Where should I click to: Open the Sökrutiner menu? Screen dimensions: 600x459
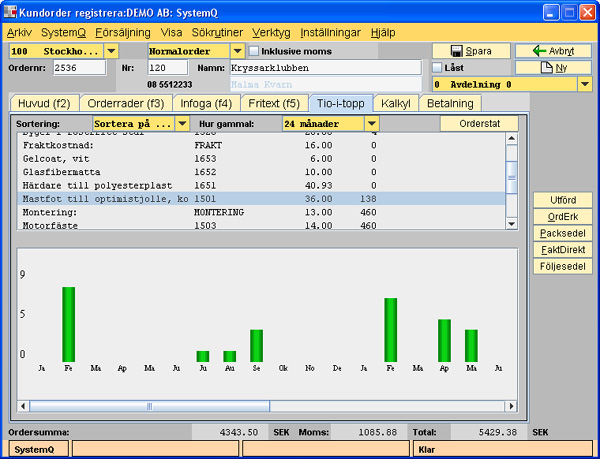(217, 33)
